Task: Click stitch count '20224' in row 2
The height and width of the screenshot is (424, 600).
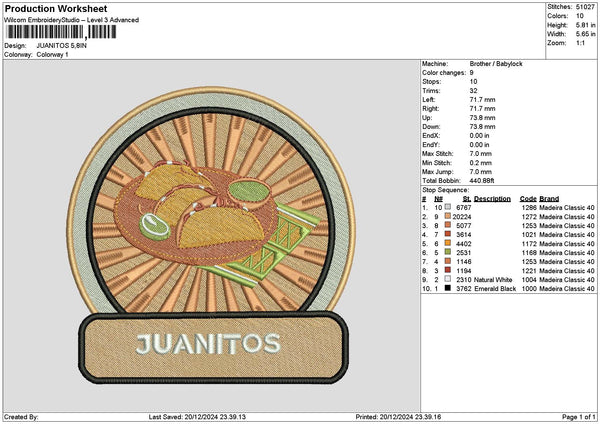Action: [x=462, y=217]
